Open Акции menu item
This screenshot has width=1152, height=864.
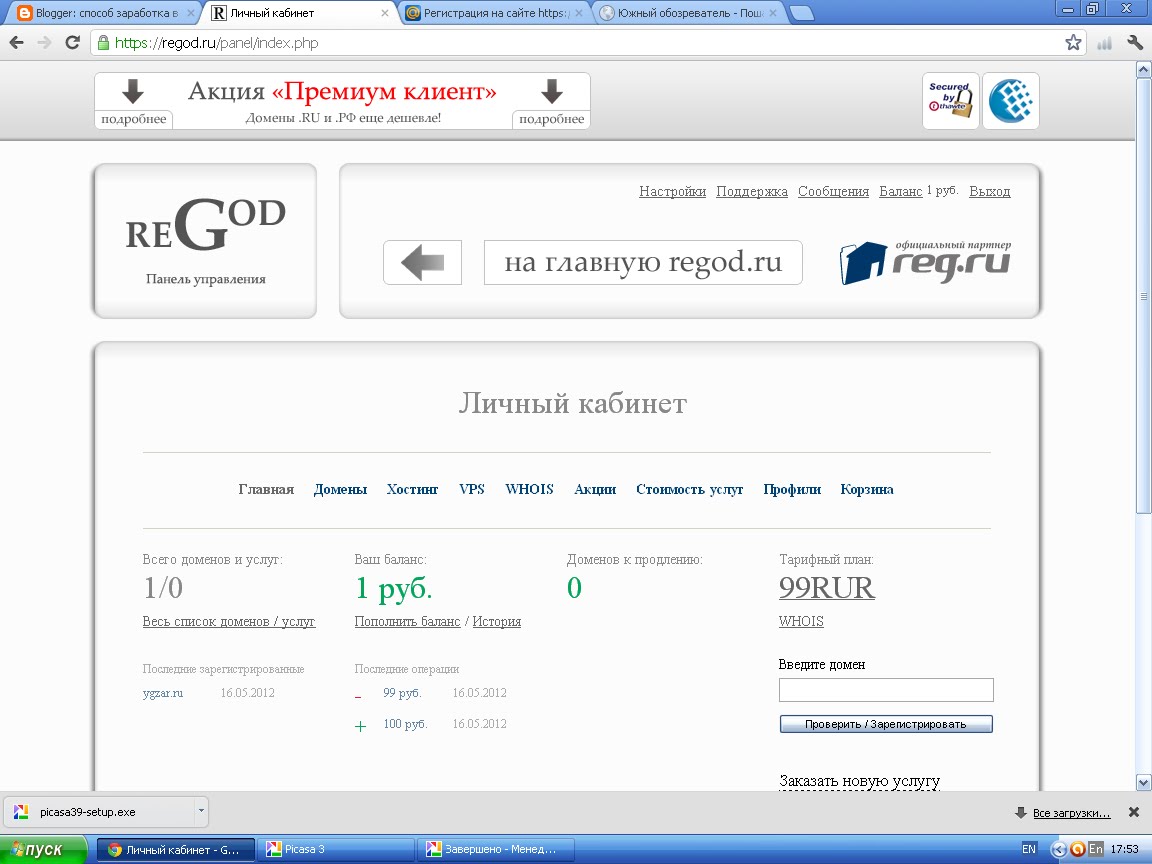595,489
